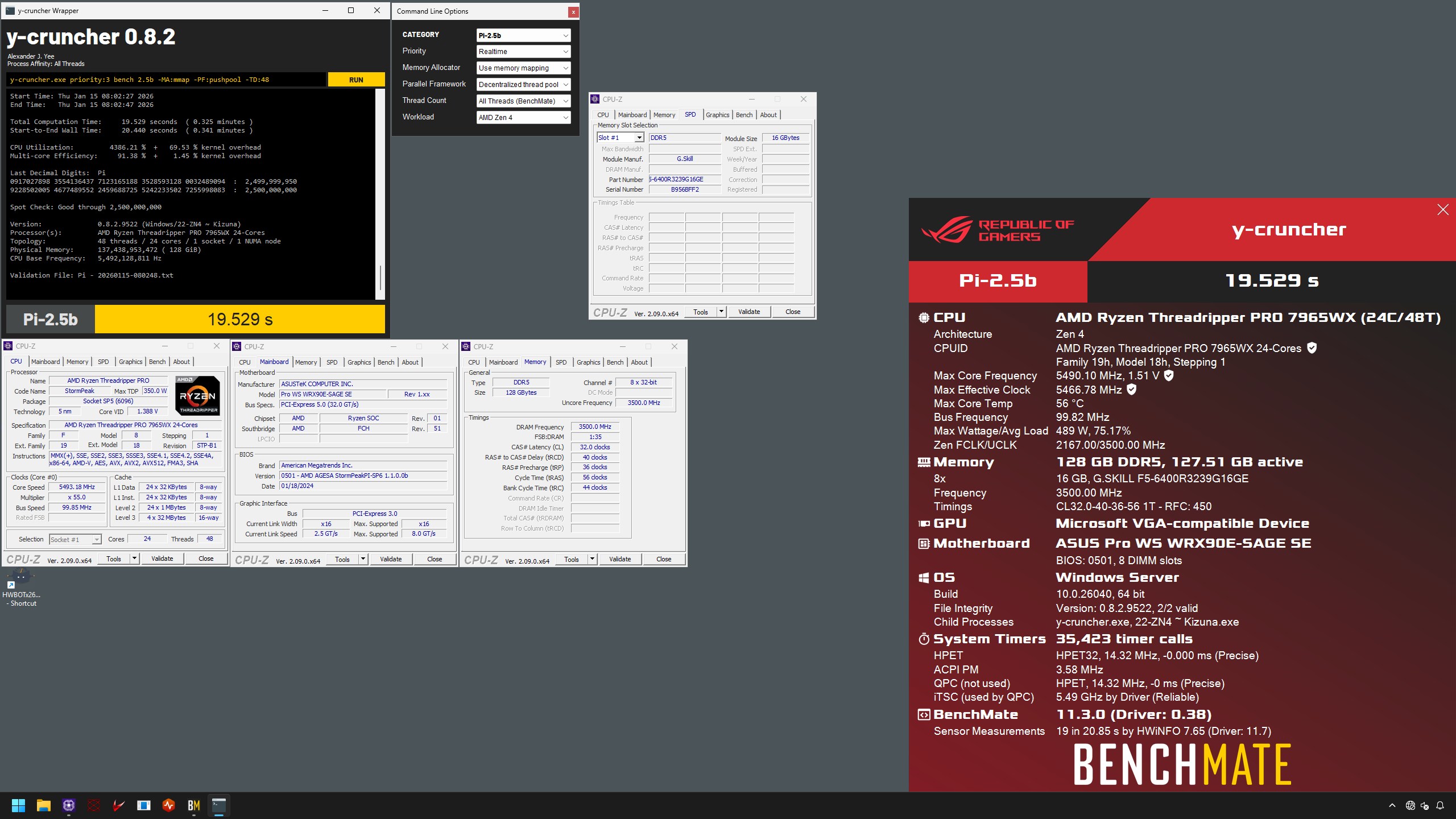Click the Windows OS icon in BenchMate panel
Image resolution: width=1456 pixels, height=819 pixels.
(924, 578)
